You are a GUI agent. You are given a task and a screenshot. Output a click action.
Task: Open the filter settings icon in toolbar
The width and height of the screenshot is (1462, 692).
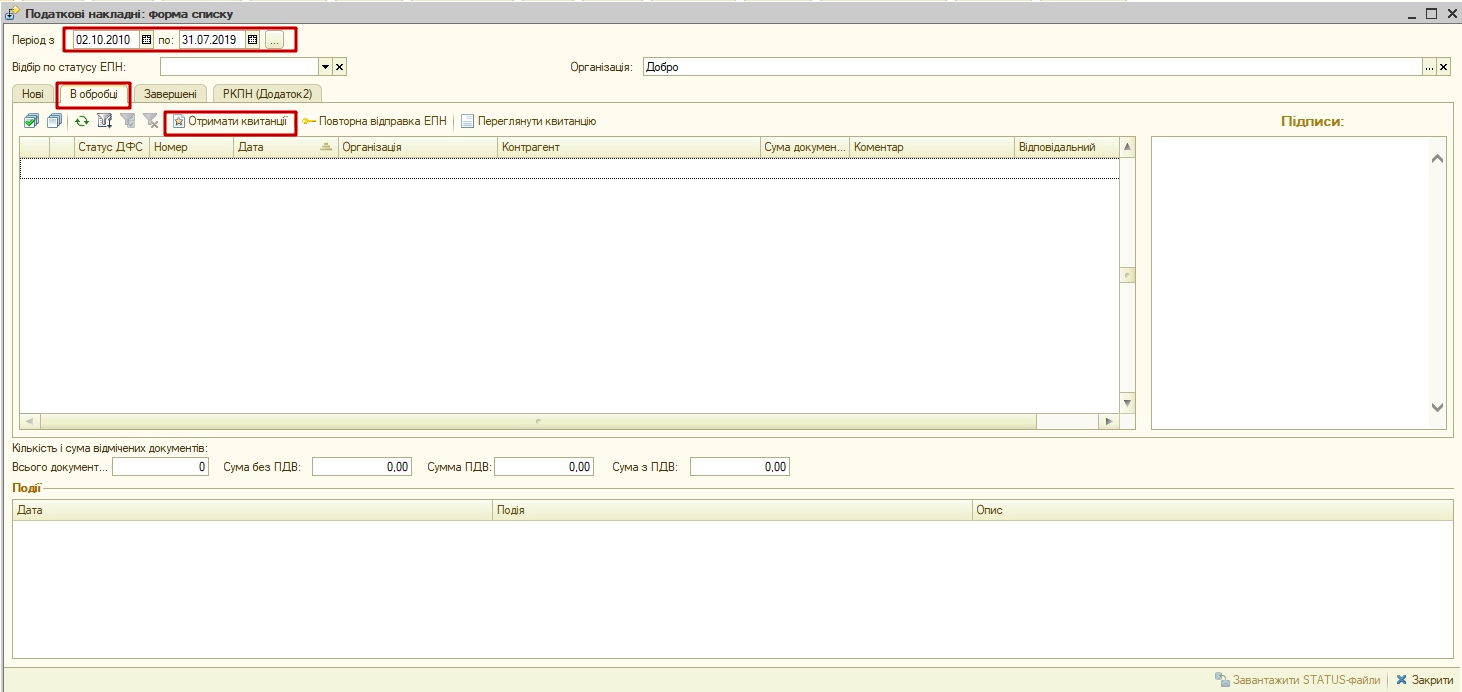point(104,121)
